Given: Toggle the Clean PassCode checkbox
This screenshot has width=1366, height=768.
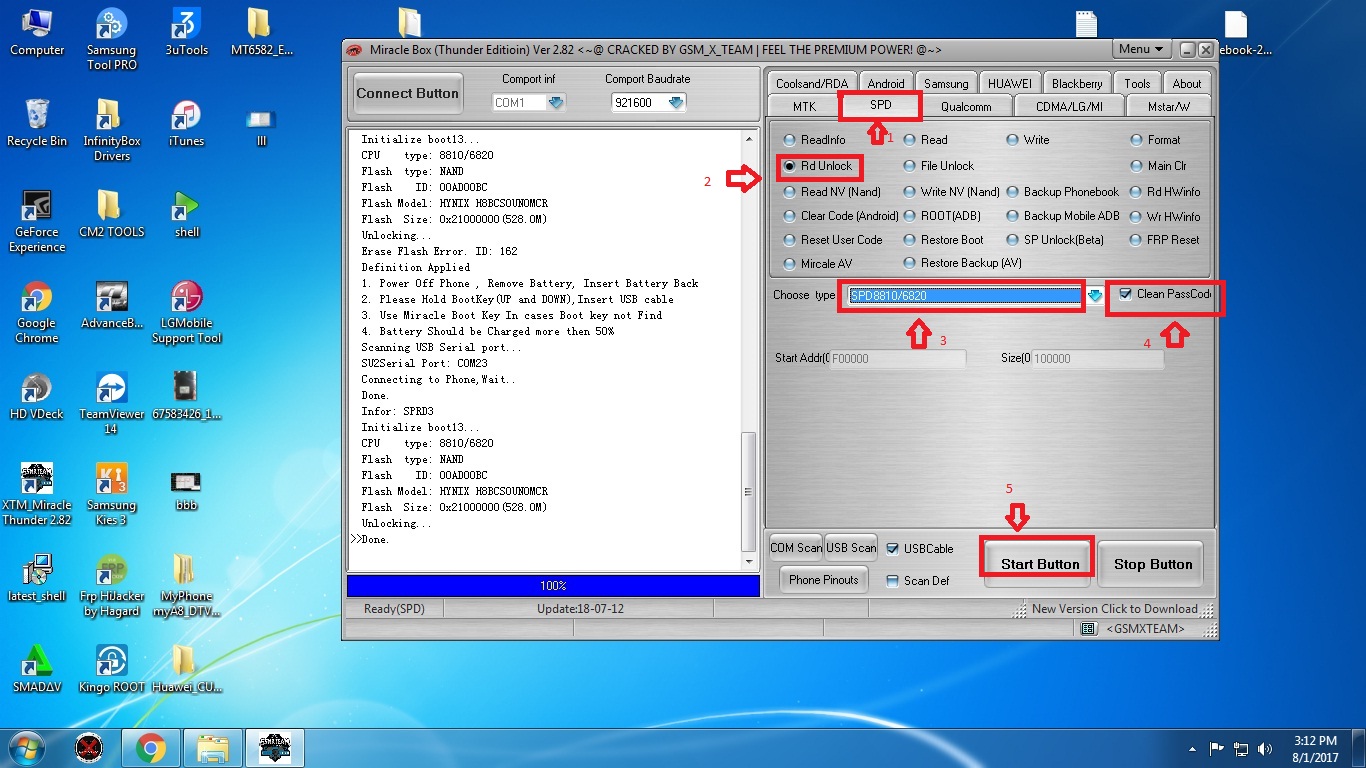Looking at the screenshot, I should click(1126, 294).
